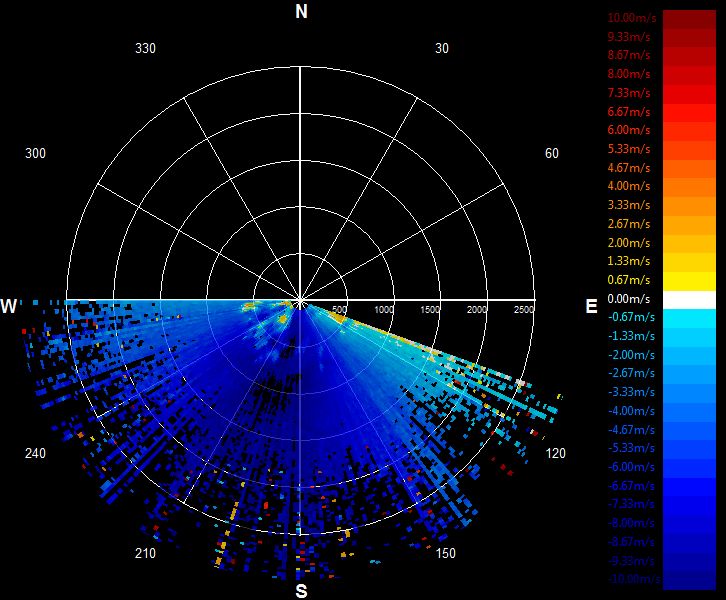
Task: Click the -5.33m/s legend label
Action: [x=631, y=448]
